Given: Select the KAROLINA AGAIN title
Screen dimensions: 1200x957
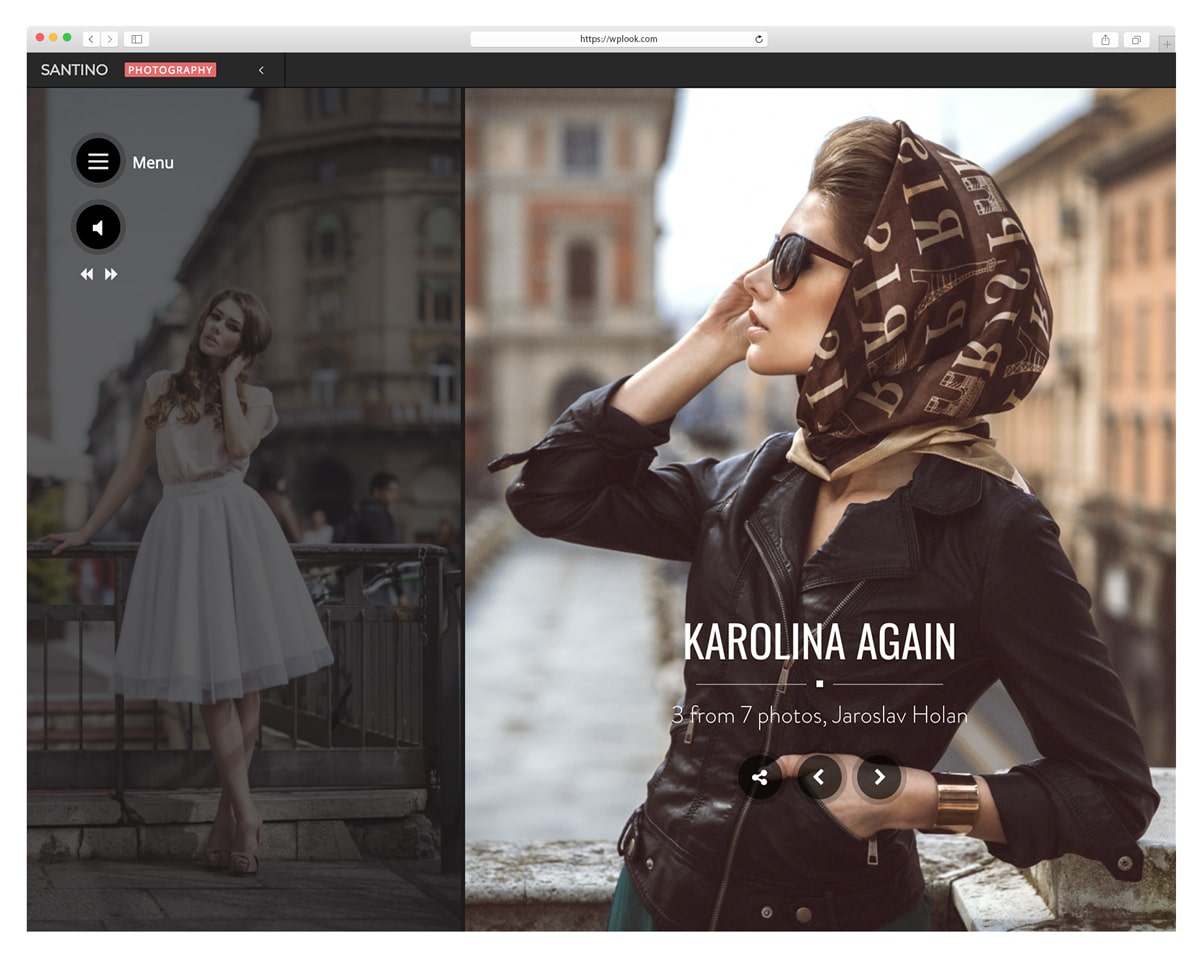Looking at the screenshot, I should pos(819,642).
